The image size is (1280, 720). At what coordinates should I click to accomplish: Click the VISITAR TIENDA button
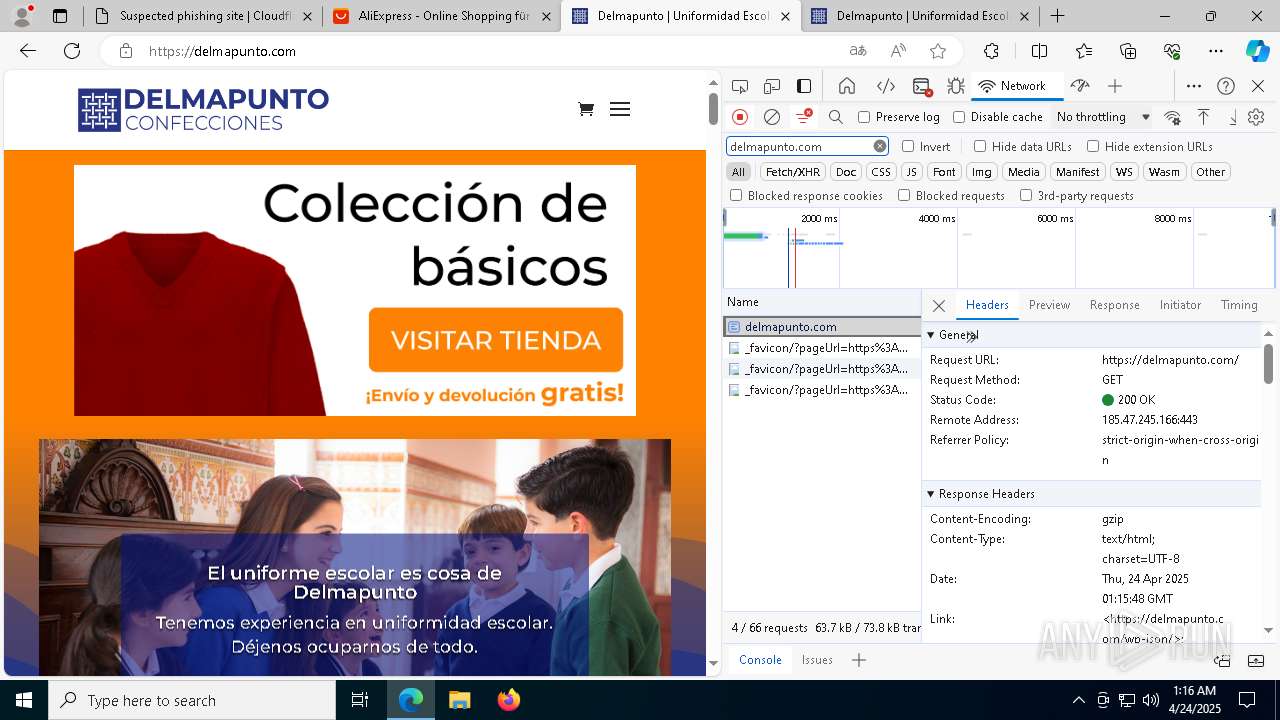pyautogui.click(x=496, y=340)
